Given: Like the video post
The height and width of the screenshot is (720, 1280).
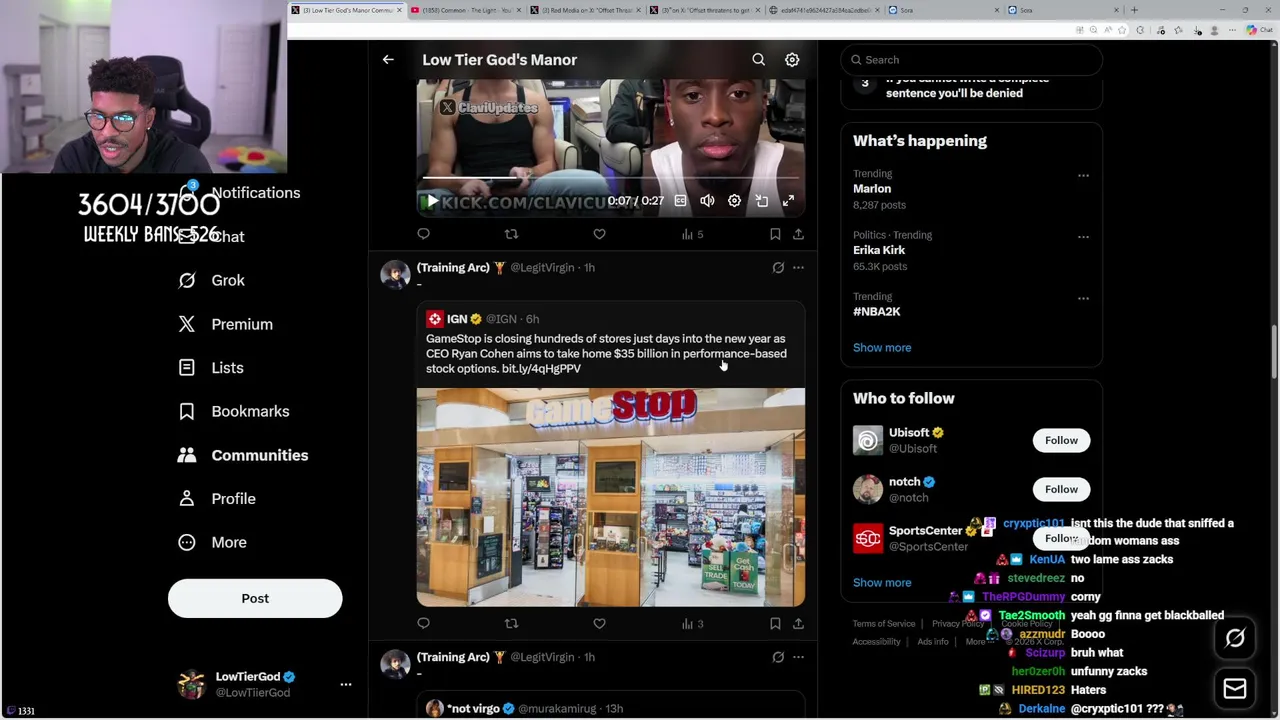Looking at the screenshot, I should (x=599, y=234).
